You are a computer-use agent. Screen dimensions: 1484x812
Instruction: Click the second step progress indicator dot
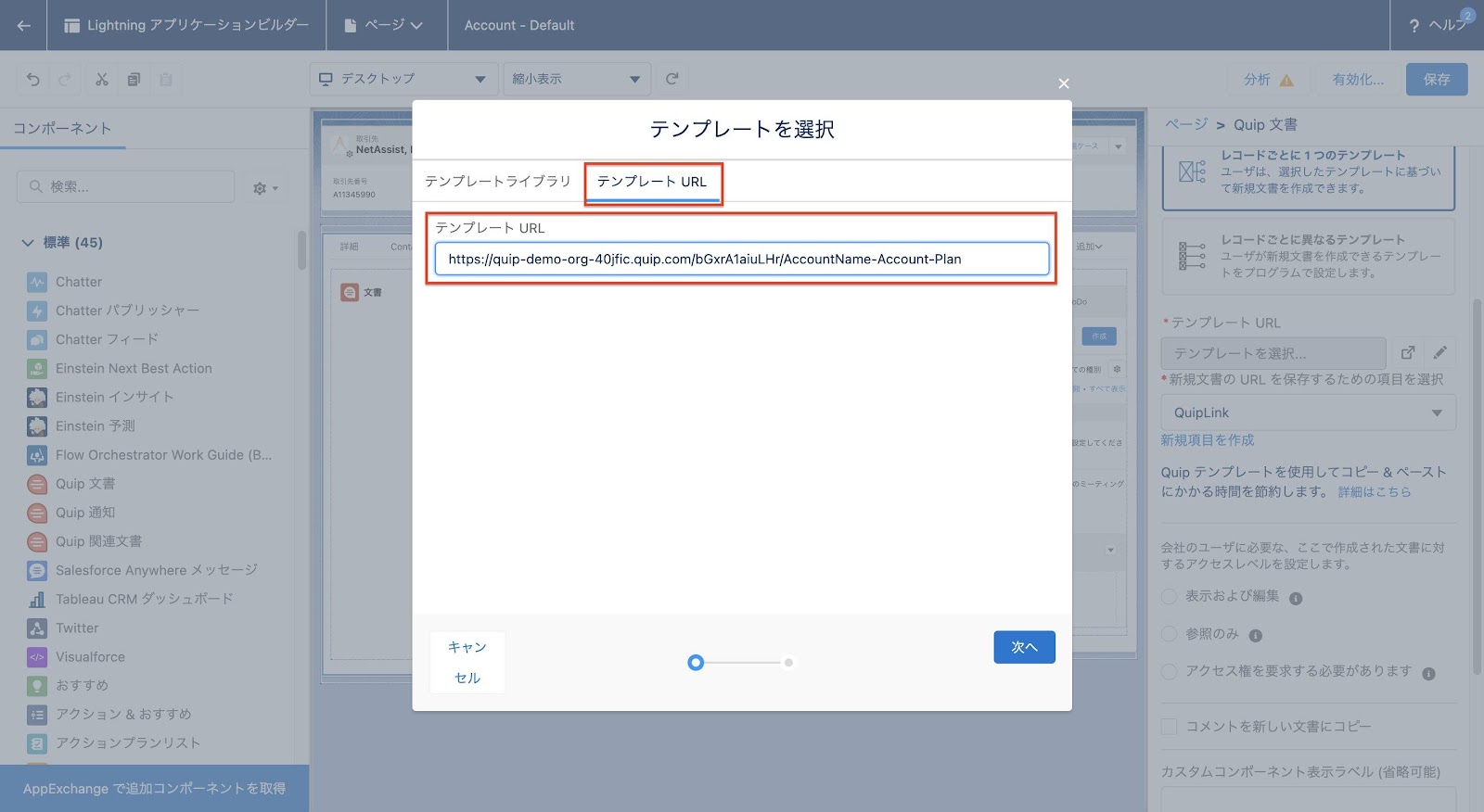click(788, 663)
